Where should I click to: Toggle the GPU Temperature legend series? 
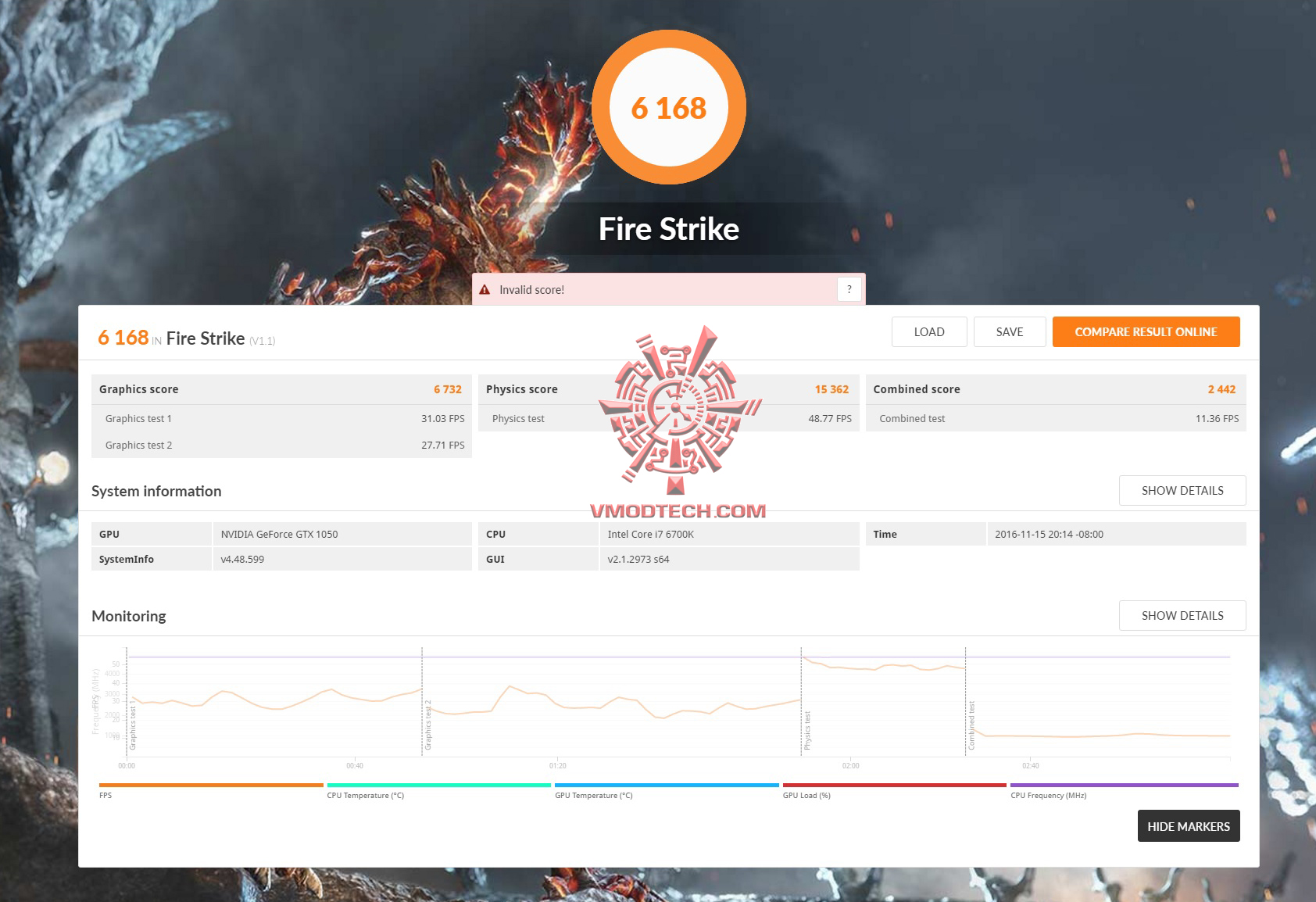point(667,789)
